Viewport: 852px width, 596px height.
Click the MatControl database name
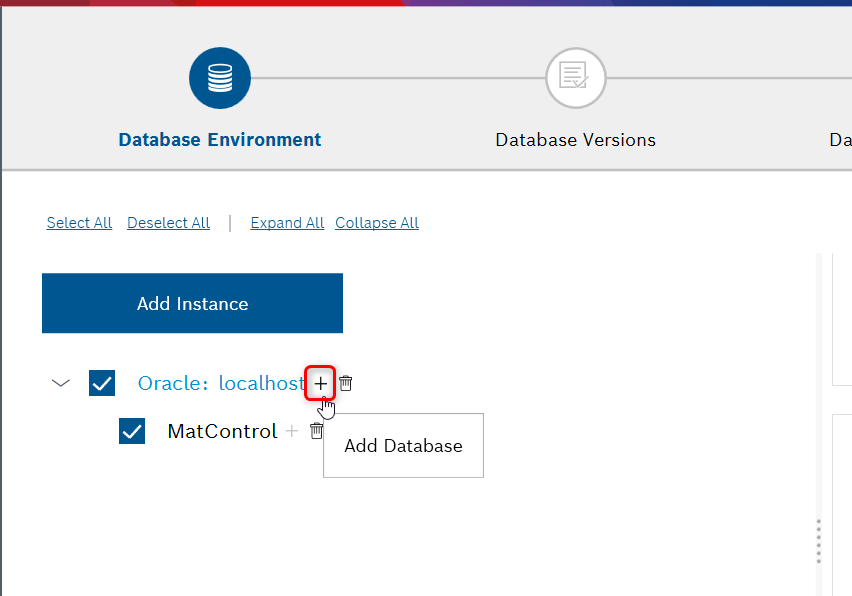(222, 431)
